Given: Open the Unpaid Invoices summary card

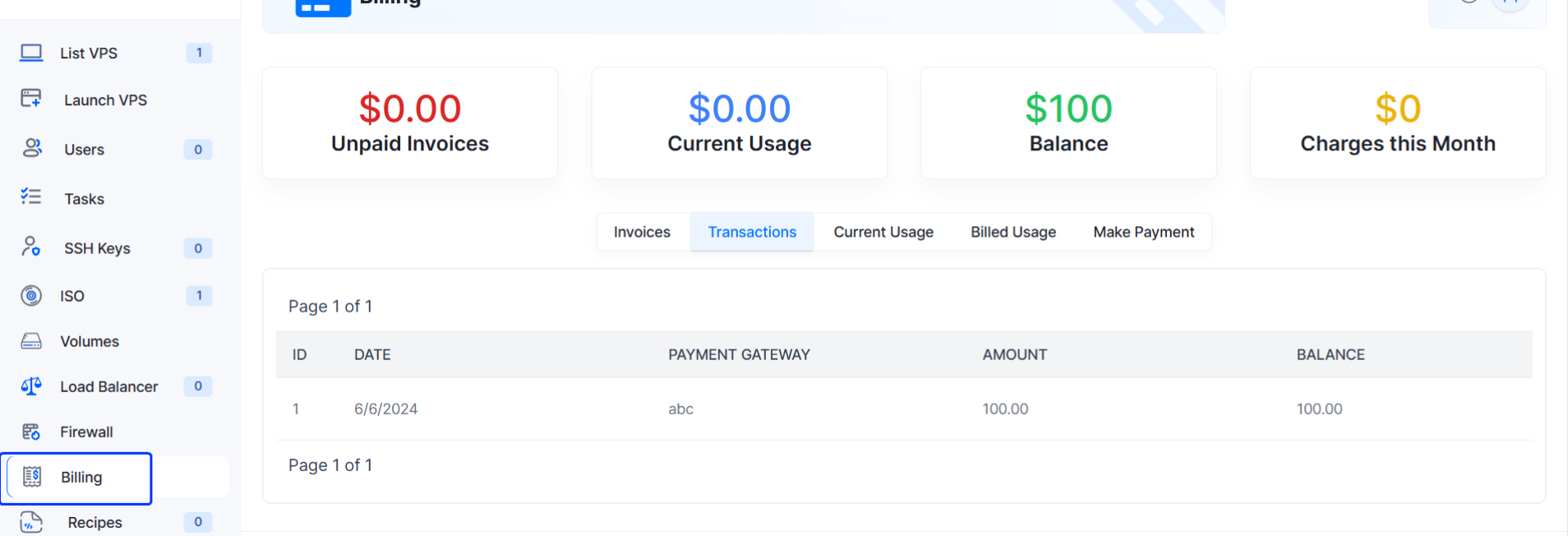Looking at the screenshot, I should coord(410,123).
